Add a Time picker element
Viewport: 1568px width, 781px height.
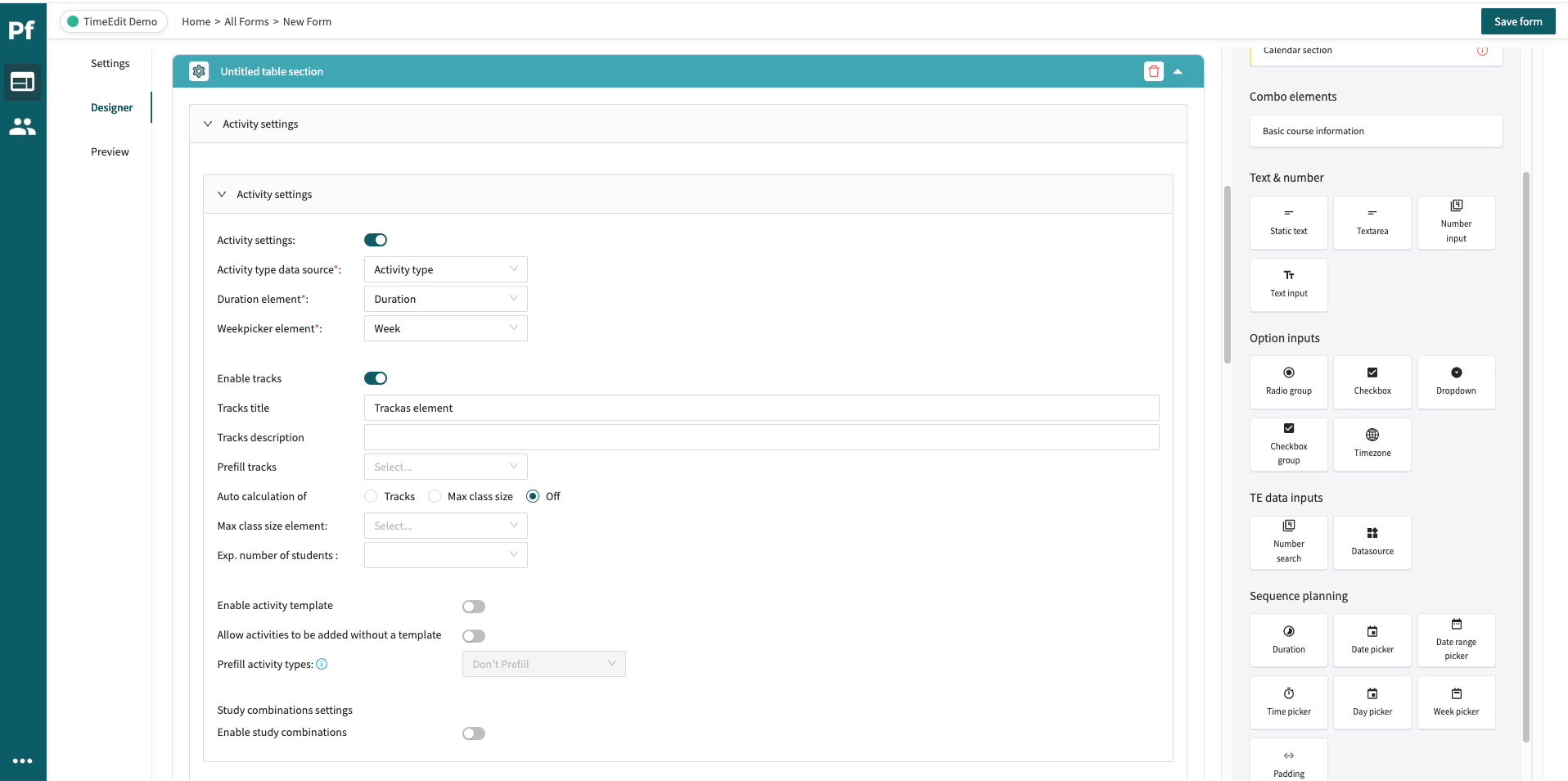1289,702
